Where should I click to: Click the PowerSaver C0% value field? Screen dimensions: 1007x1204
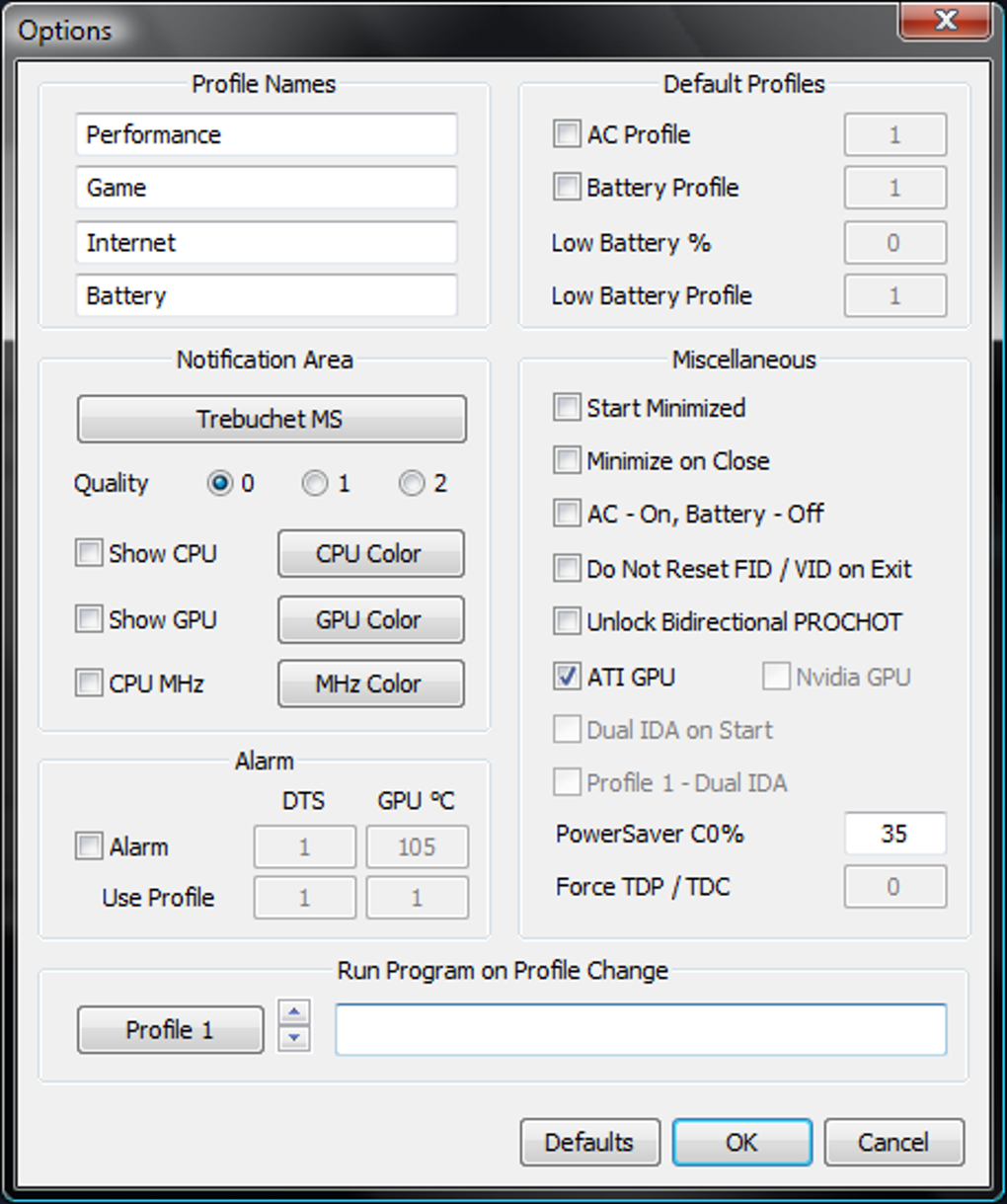(895, 834)
